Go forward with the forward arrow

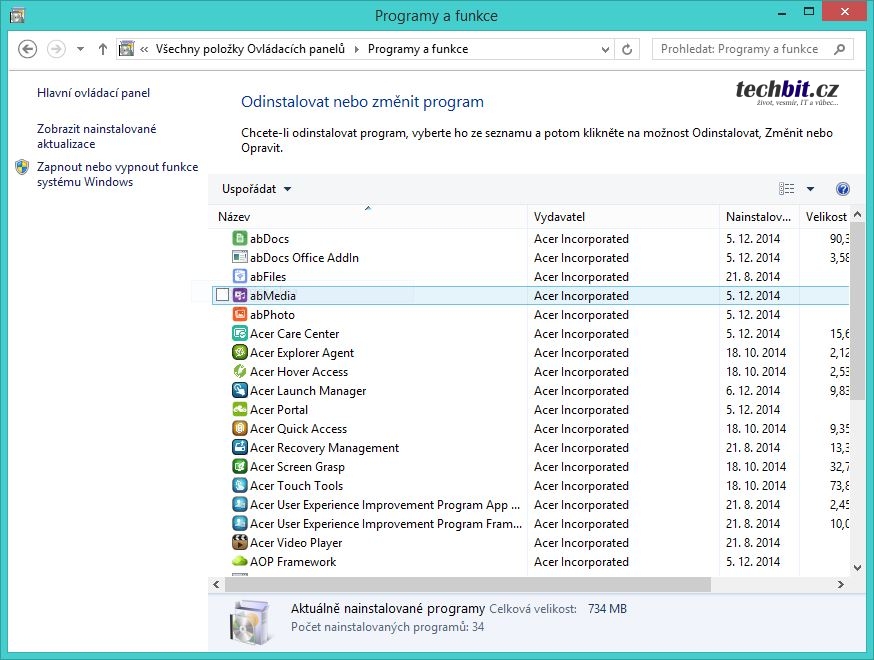[56, 49]
